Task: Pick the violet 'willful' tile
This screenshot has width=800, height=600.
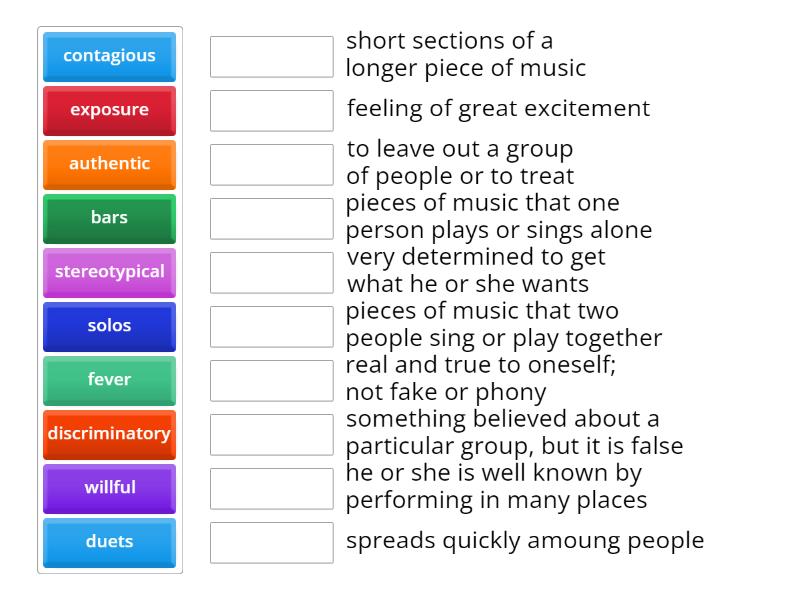Action: coord(109,488)
